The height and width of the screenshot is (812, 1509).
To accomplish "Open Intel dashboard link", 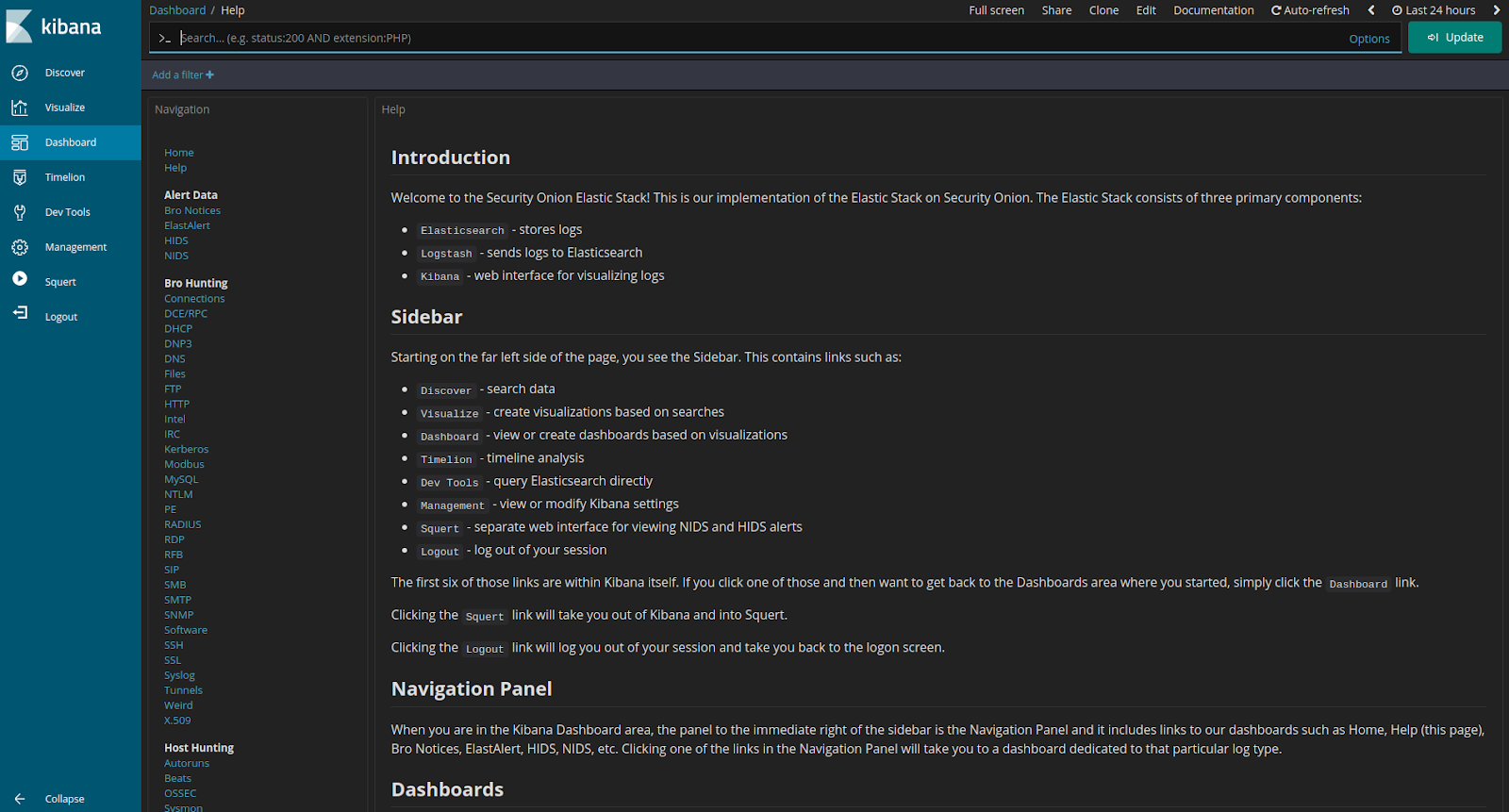I will coord(174,420).
